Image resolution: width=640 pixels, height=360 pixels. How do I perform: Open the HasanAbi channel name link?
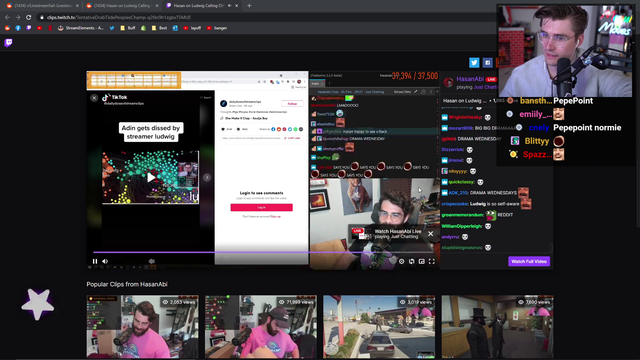point(470,79)
